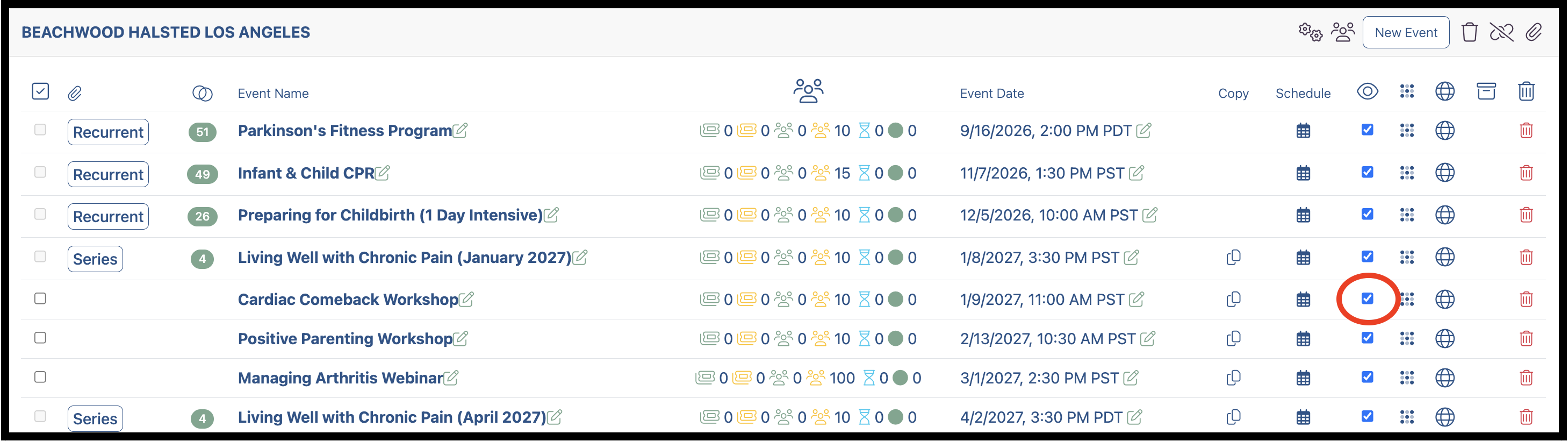Click the Recurrent tag on Parkinson's Fitness Program

click(x=109, y=132)
